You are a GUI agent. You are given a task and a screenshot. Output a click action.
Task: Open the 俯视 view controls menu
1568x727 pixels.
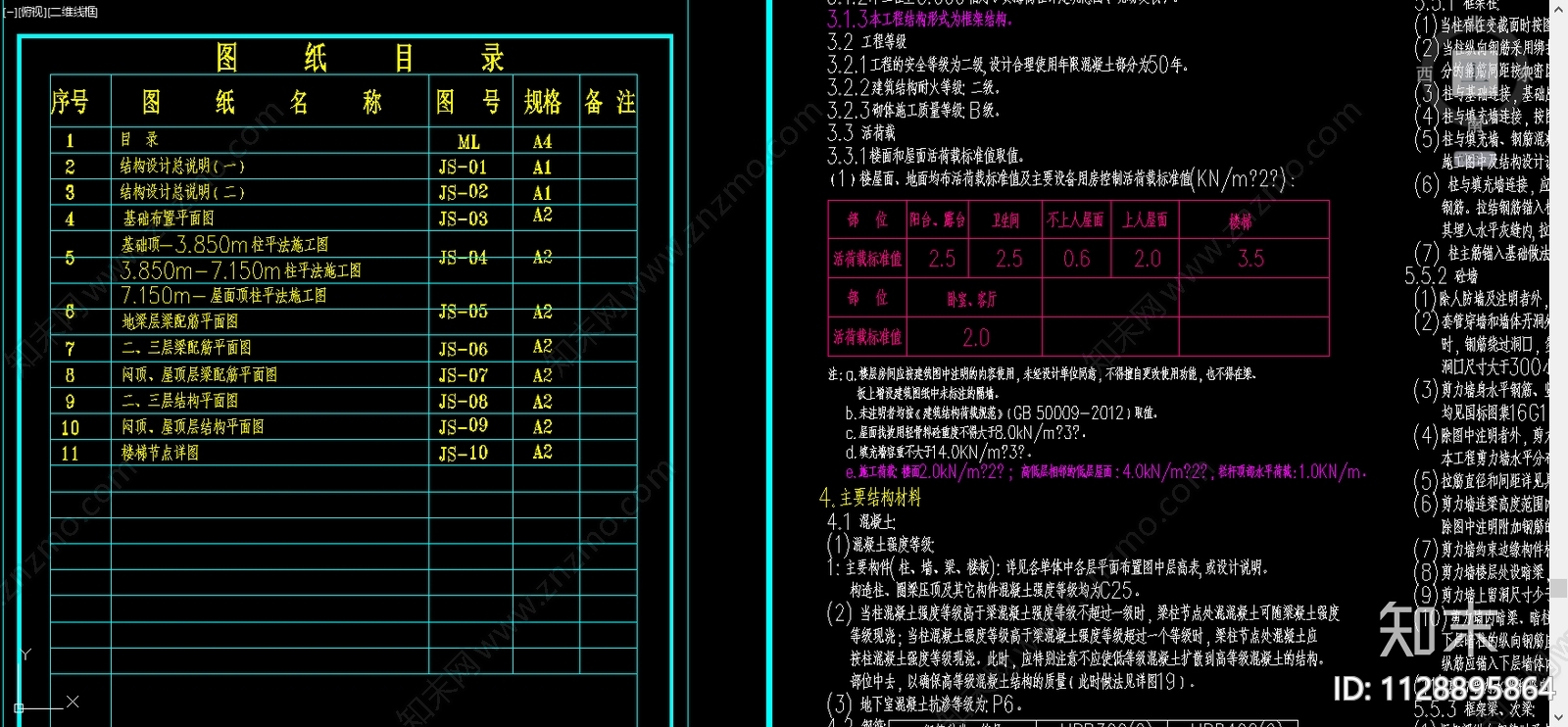click(32, 12)
